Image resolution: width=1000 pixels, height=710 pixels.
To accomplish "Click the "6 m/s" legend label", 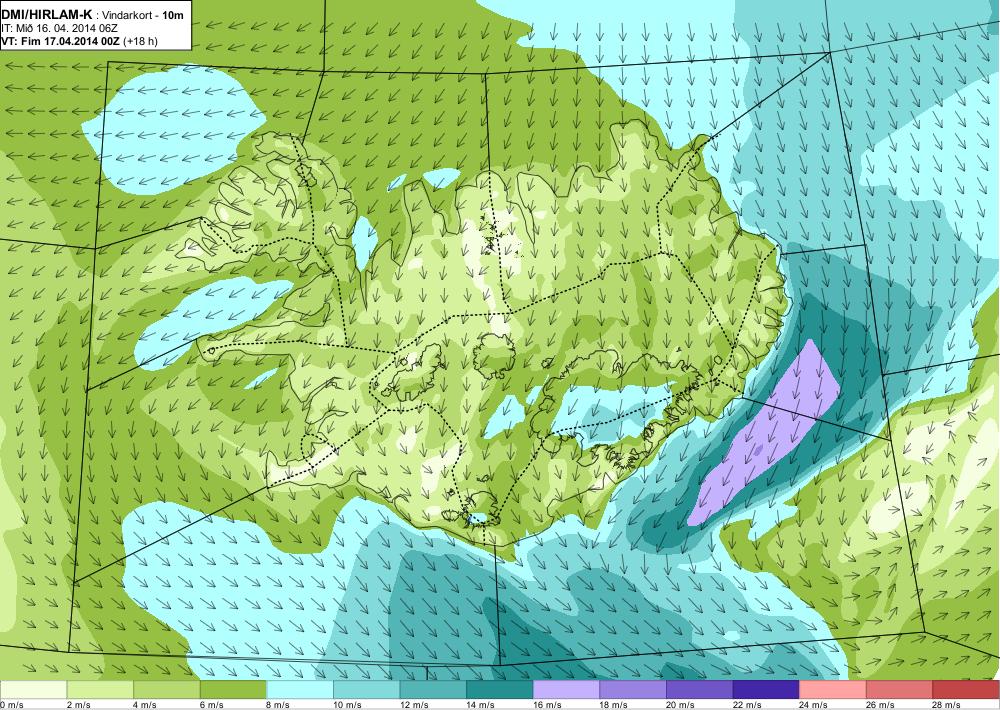I will coord(212,704).
